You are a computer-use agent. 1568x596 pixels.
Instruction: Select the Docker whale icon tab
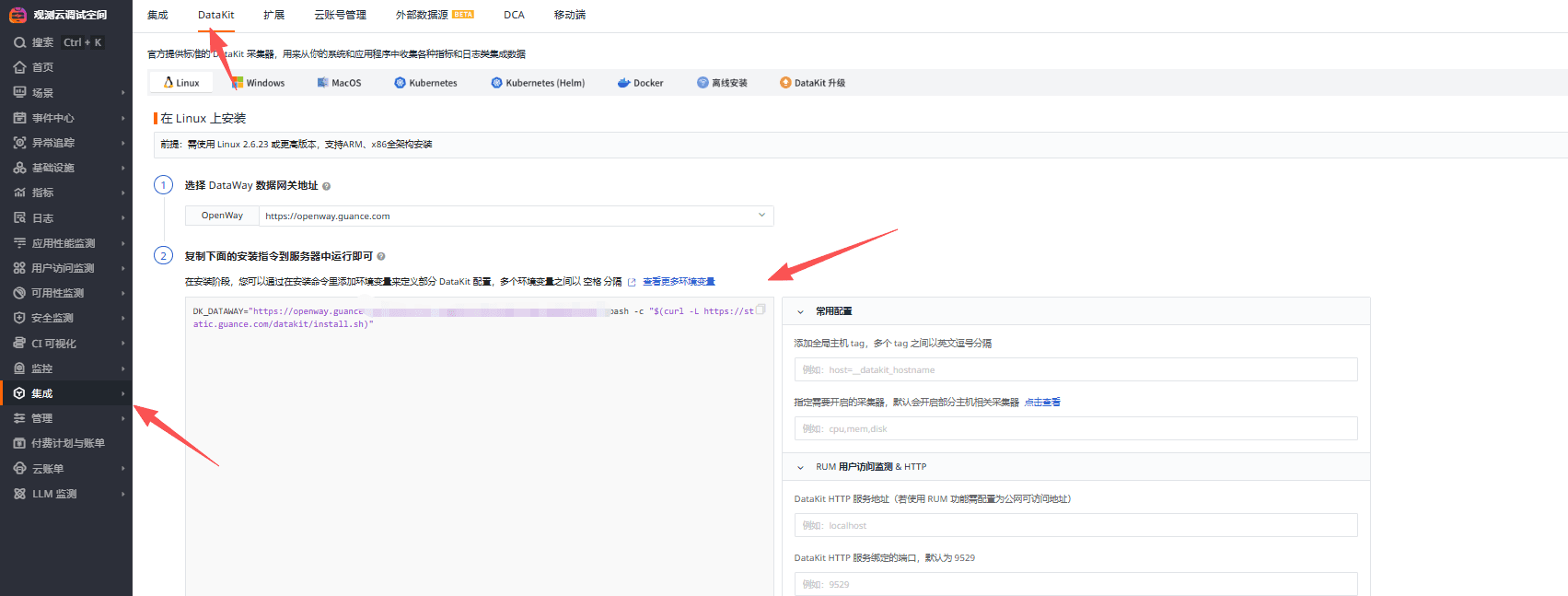coord(624,83)
